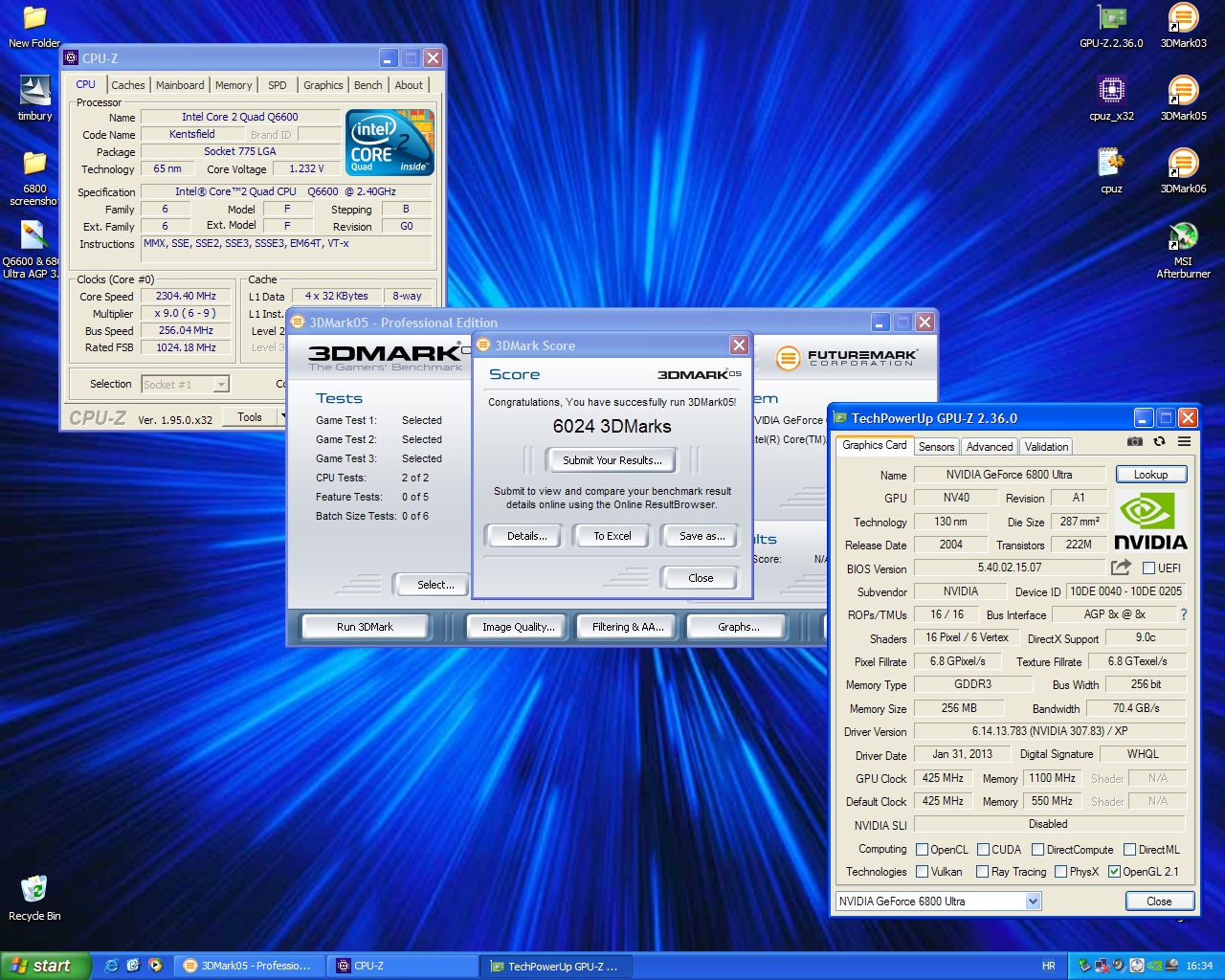Toggle the PhysX checkbox
This screenshot has width=1225, height=980.
click(x=1060, y=872)
